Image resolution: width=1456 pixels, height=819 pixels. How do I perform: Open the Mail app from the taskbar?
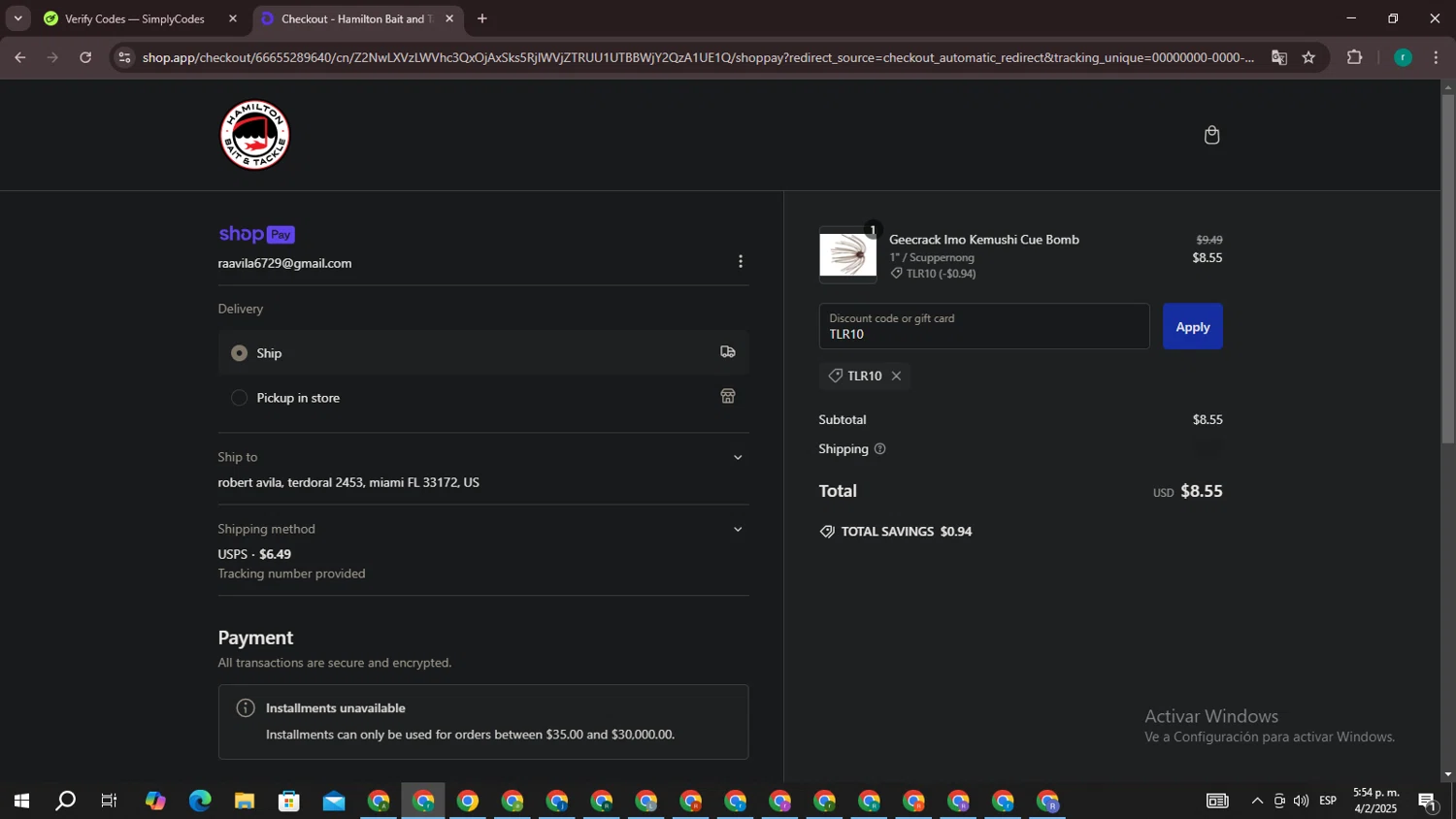pos(334,801)
